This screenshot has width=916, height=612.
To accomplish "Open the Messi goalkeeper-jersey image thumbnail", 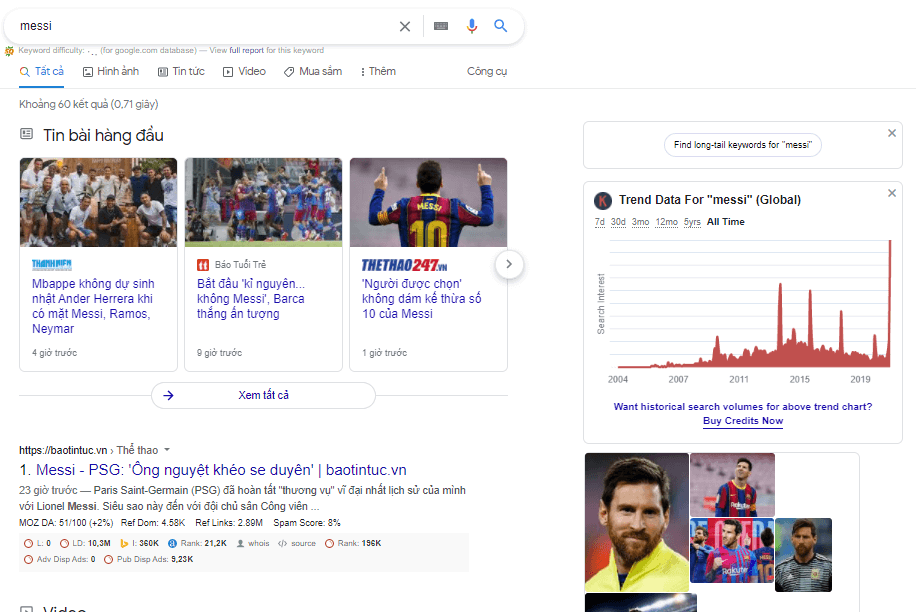I will click(803, 555).
